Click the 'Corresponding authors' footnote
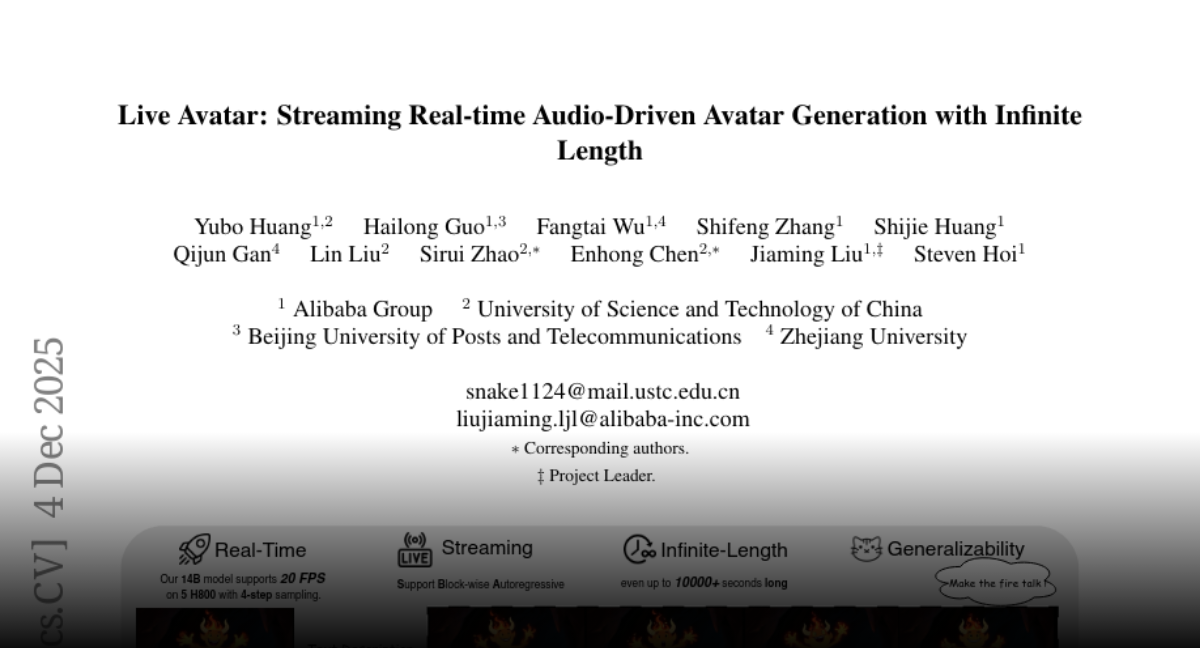This screenshot has height=648, width=1200. (605, 448)
